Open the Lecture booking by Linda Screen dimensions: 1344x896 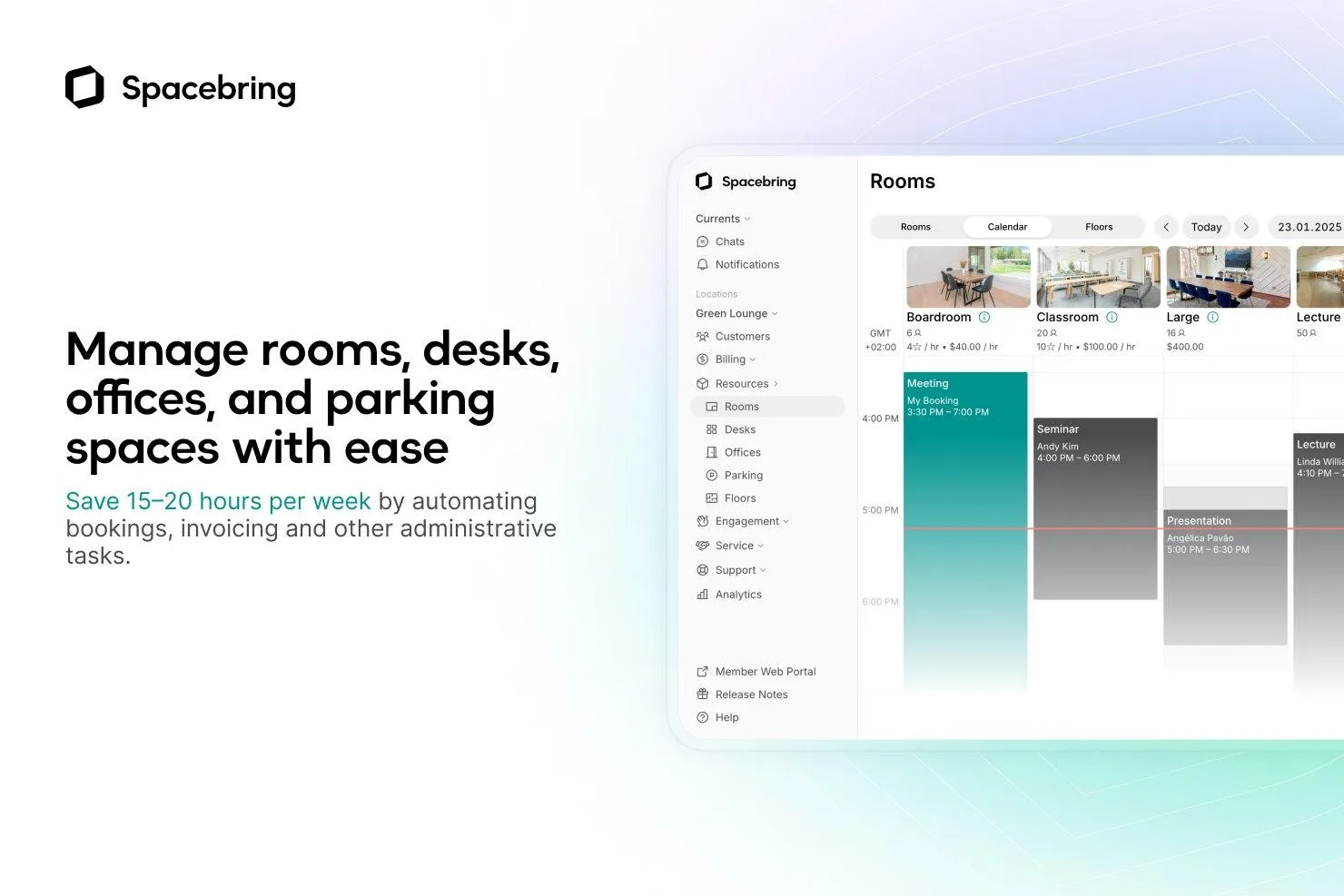[1319, 563]
